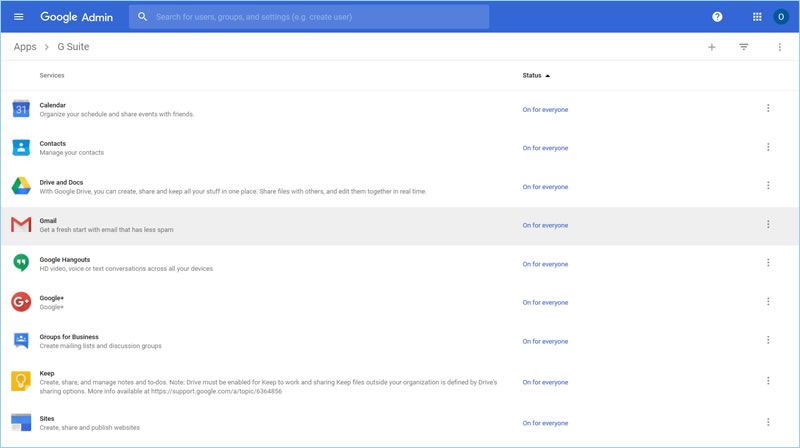Click 'Manage your contacts' description

(x=71, y=153)
